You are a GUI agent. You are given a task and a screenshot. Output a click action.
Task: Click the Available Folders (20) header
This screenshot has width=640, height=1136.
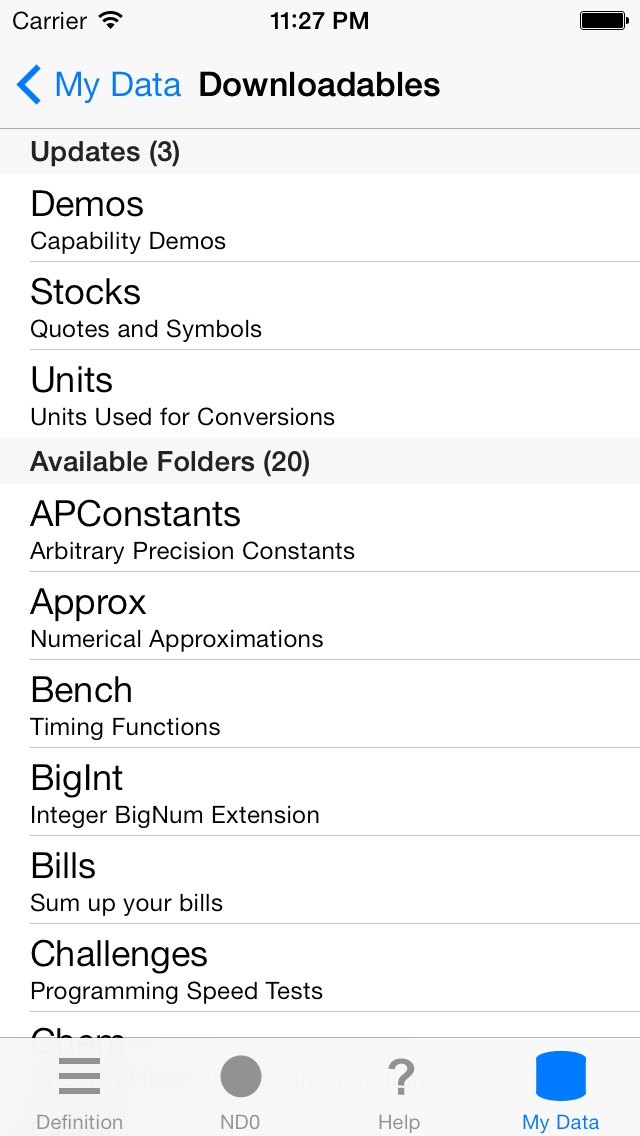click(170, 462)
